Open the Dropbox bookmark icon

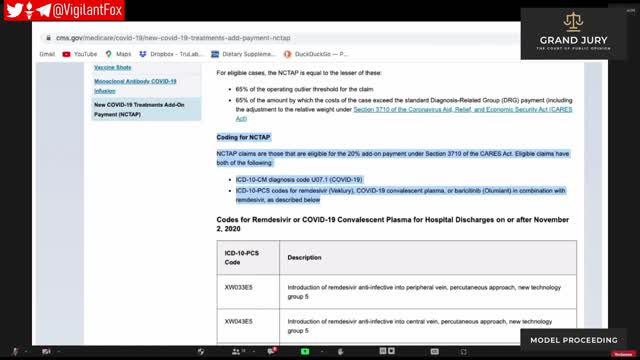(142, 54)
